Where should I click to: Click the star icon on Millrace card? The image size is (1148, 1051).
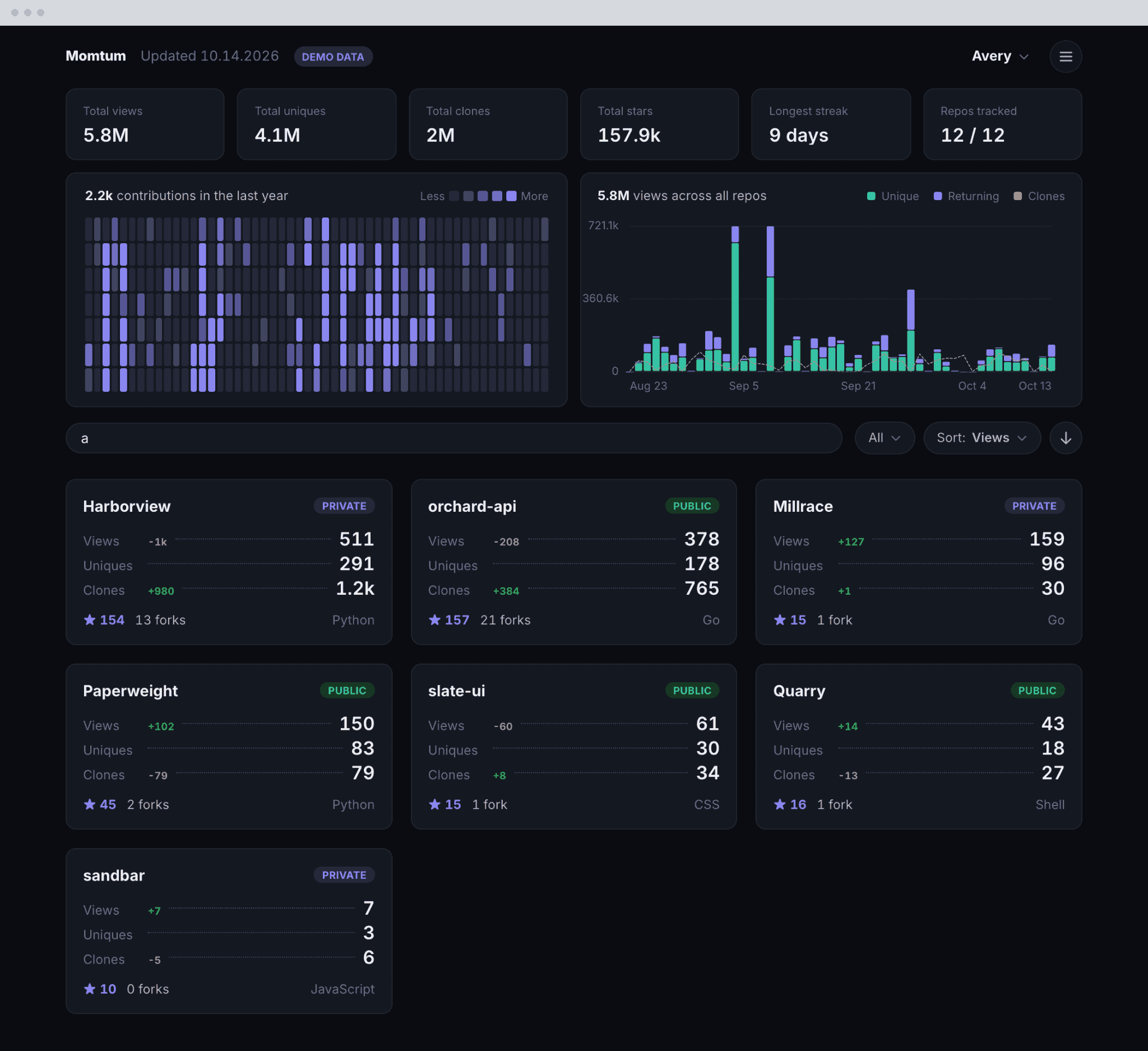coord(780,620)
